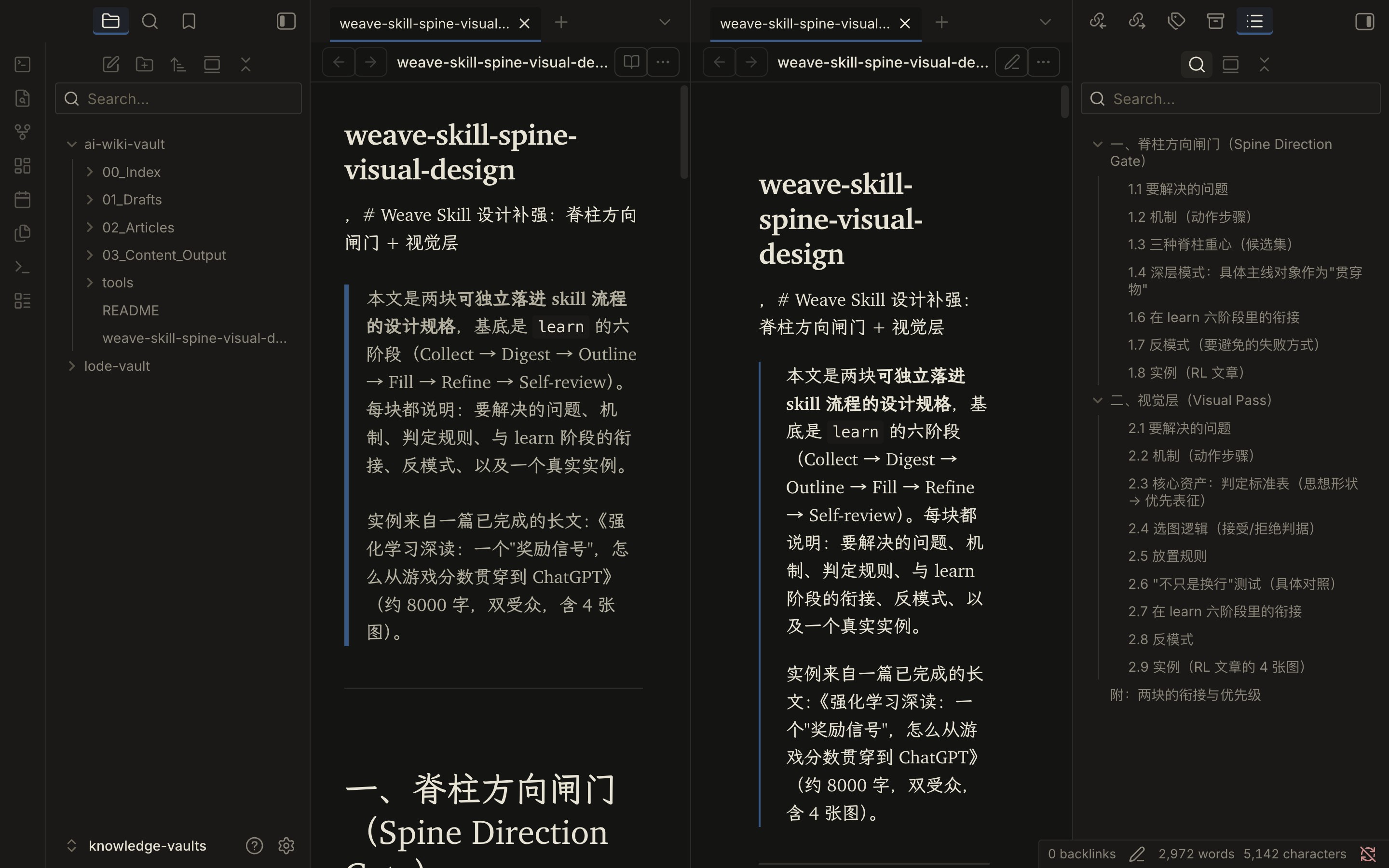The image size is (1389, 868).
Task: Select the left pane weave-skill-spine-visual tab
Action: 423,24
